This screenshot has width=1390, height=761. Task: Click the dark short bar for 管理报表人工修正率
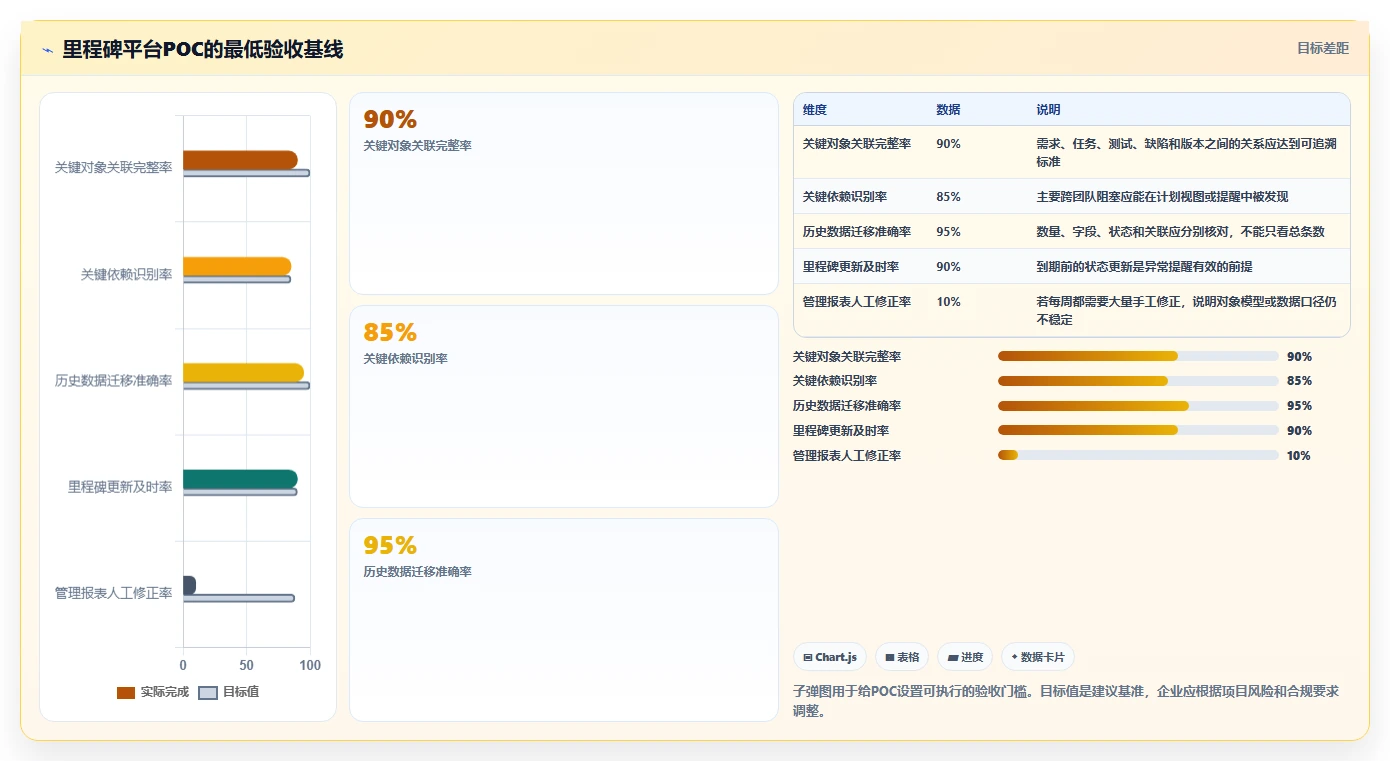coord(189,585)
